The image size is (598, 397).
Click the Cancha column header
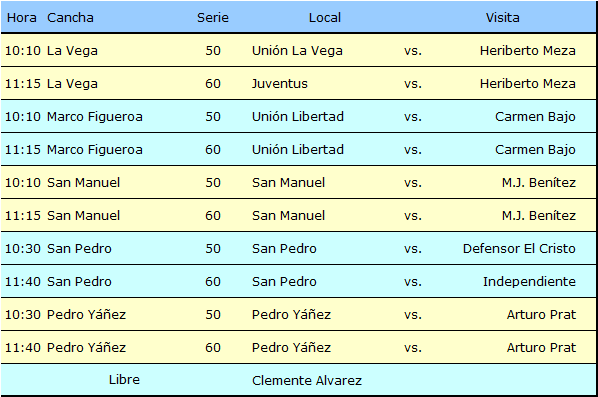point(70,18)
